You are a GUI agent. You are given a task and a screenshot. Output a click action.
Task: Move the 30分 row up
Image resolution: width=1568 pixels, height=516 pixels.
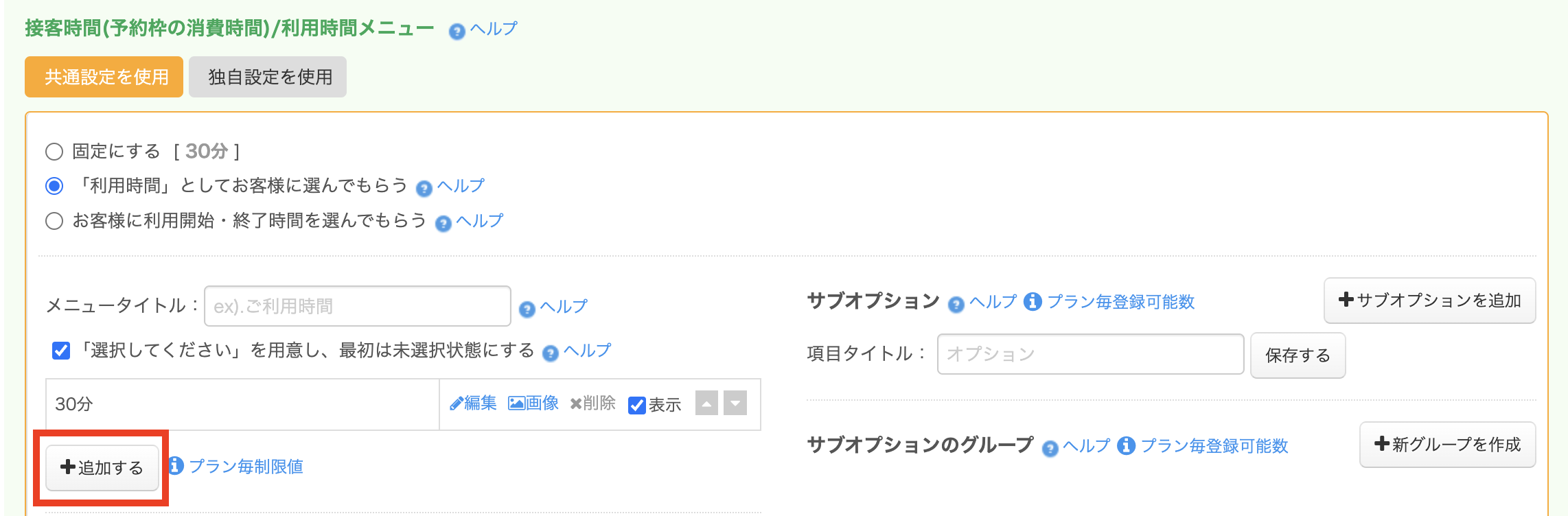tap(706, 403)
